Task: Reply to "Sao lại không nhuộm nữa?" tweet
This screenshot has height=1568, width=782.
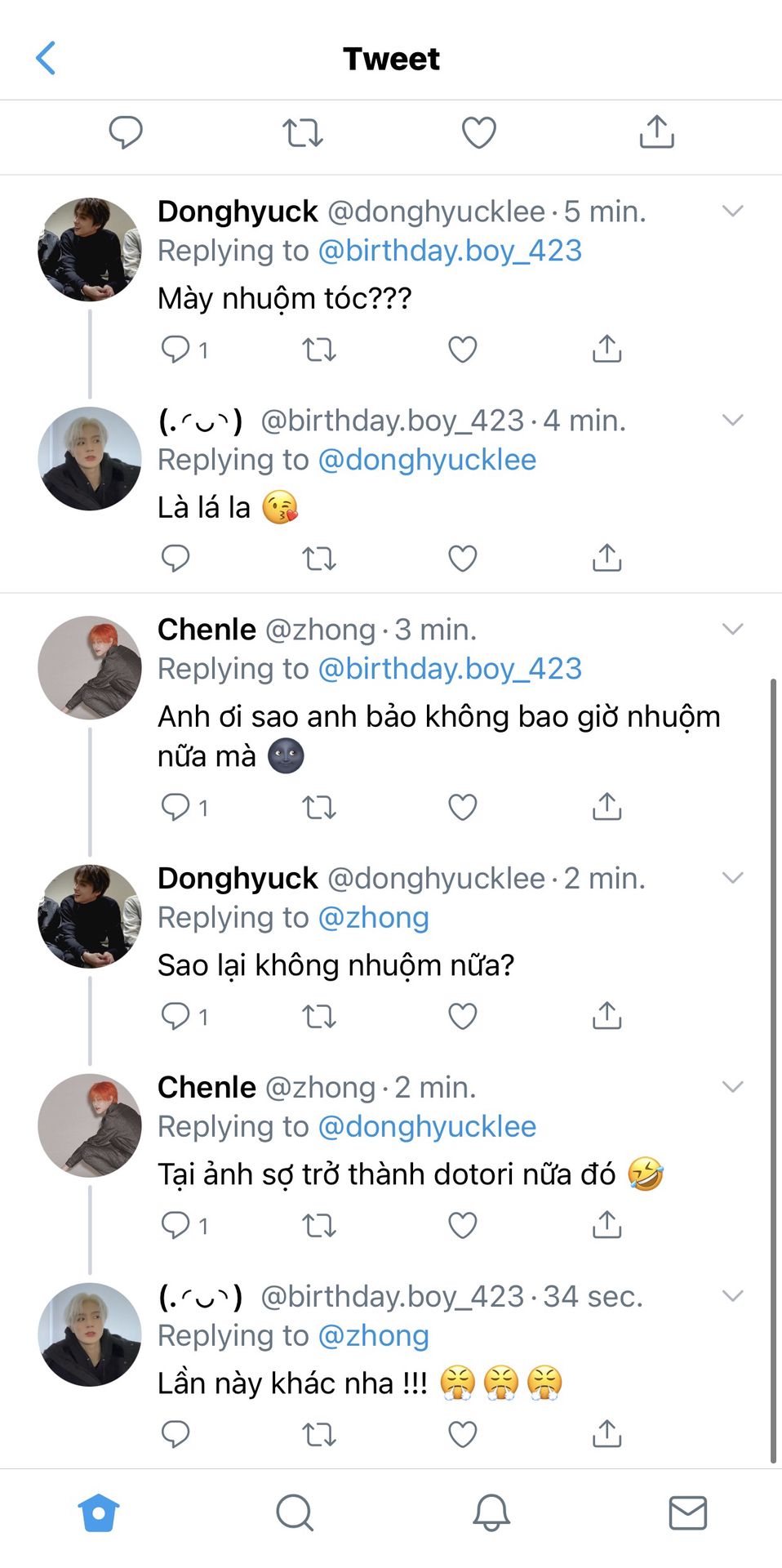Action: [x=176, y=1016]
